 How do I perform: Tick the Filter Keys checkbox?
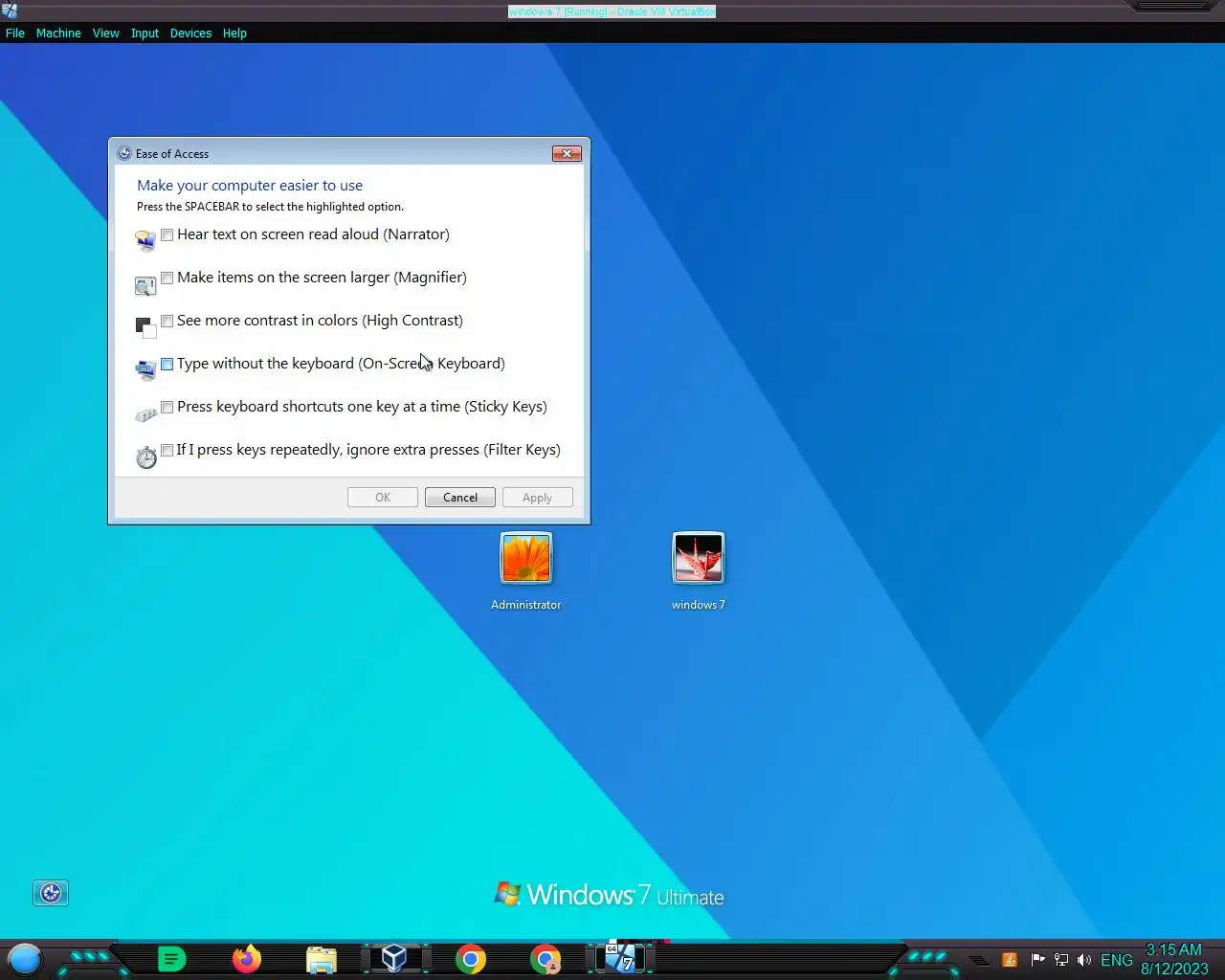[x=167, y=450]
